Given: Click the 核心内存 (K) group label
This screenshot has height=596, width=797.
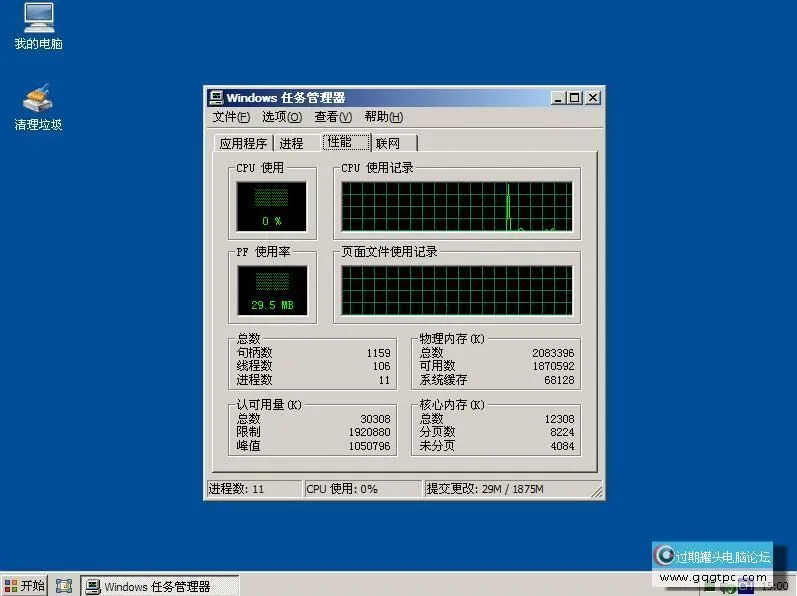Looking at the screenshot, I should pos(452,405).
